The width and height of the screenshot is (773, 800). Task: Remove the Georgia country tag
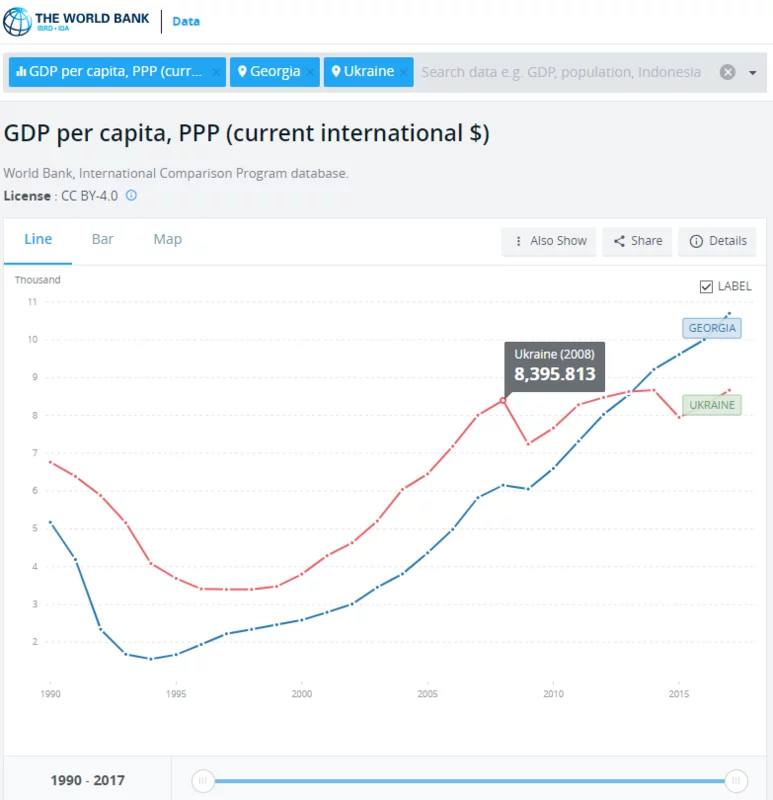tap(311, 72)
